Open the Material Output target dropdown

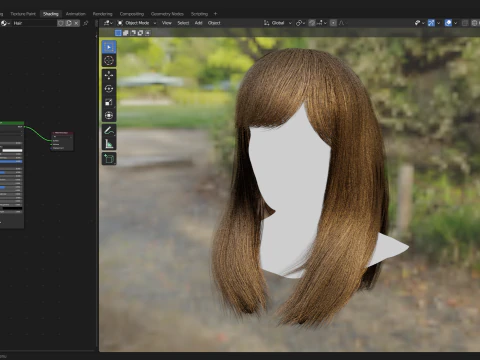(62, 137)
